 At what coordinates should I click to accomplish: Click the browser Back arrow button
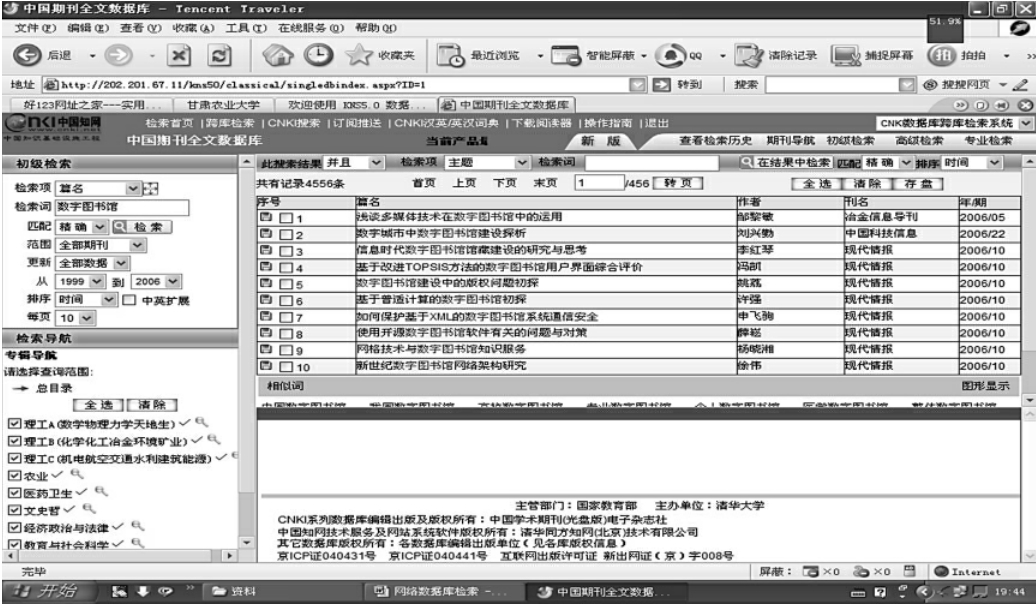click(x=27, y=55)
